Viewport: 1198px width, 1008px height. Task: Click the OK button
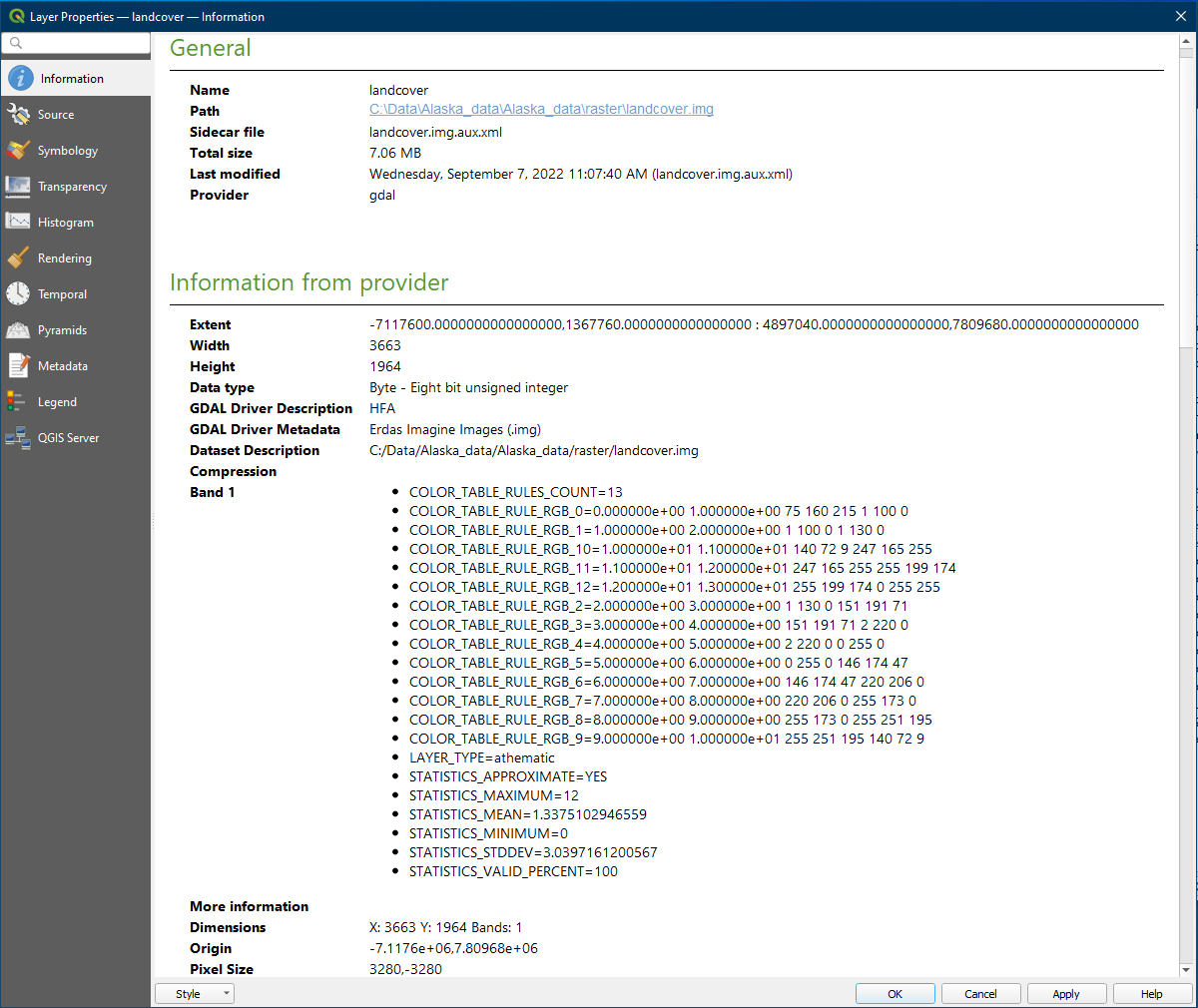pyautogui.click(x=895, y=994)
